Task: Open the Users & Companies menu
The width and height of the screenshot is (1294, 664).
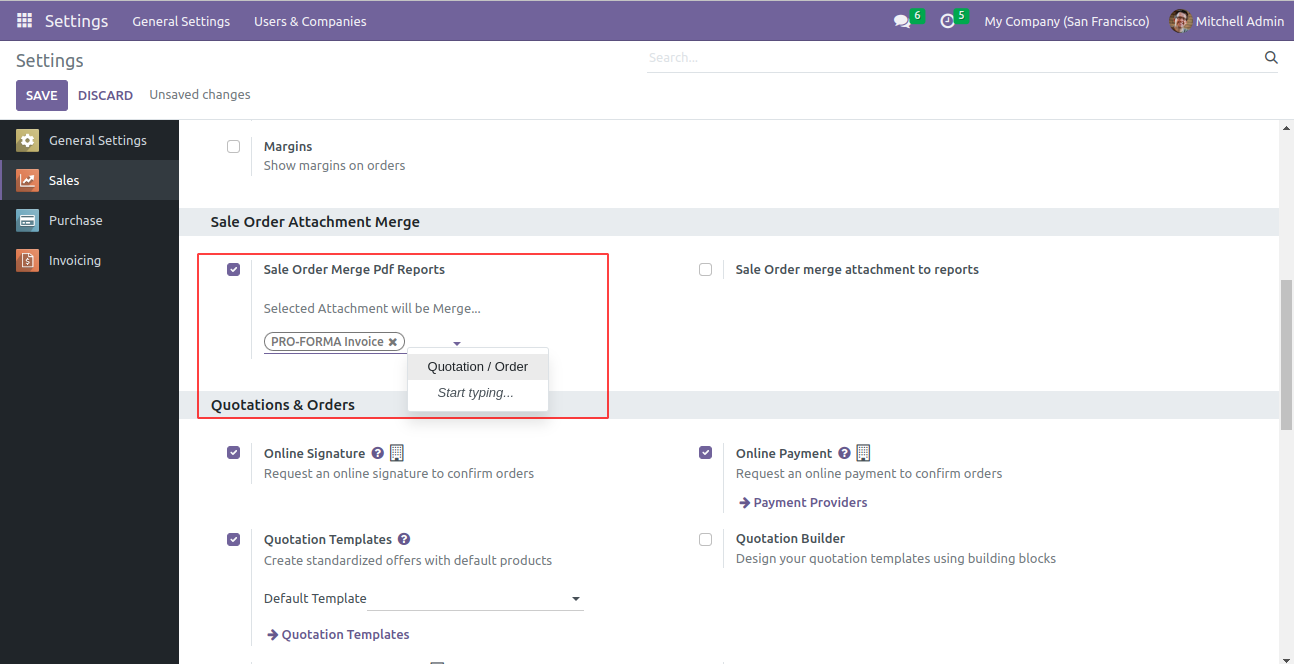Action: pos(310,21)
